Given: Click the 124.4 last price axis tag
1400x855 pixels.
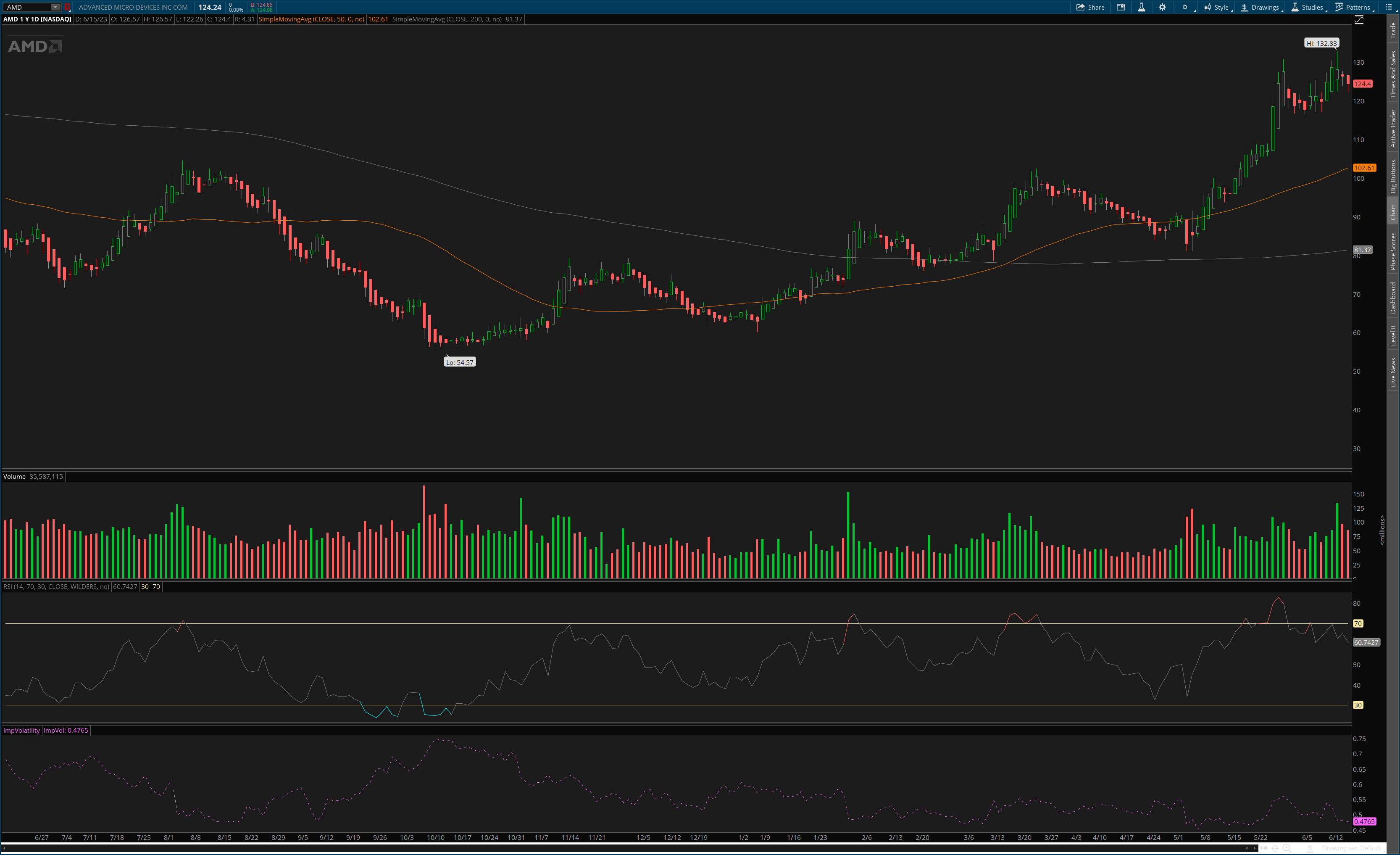Looking at the screenshot, I should click(x=1363, y=84).
